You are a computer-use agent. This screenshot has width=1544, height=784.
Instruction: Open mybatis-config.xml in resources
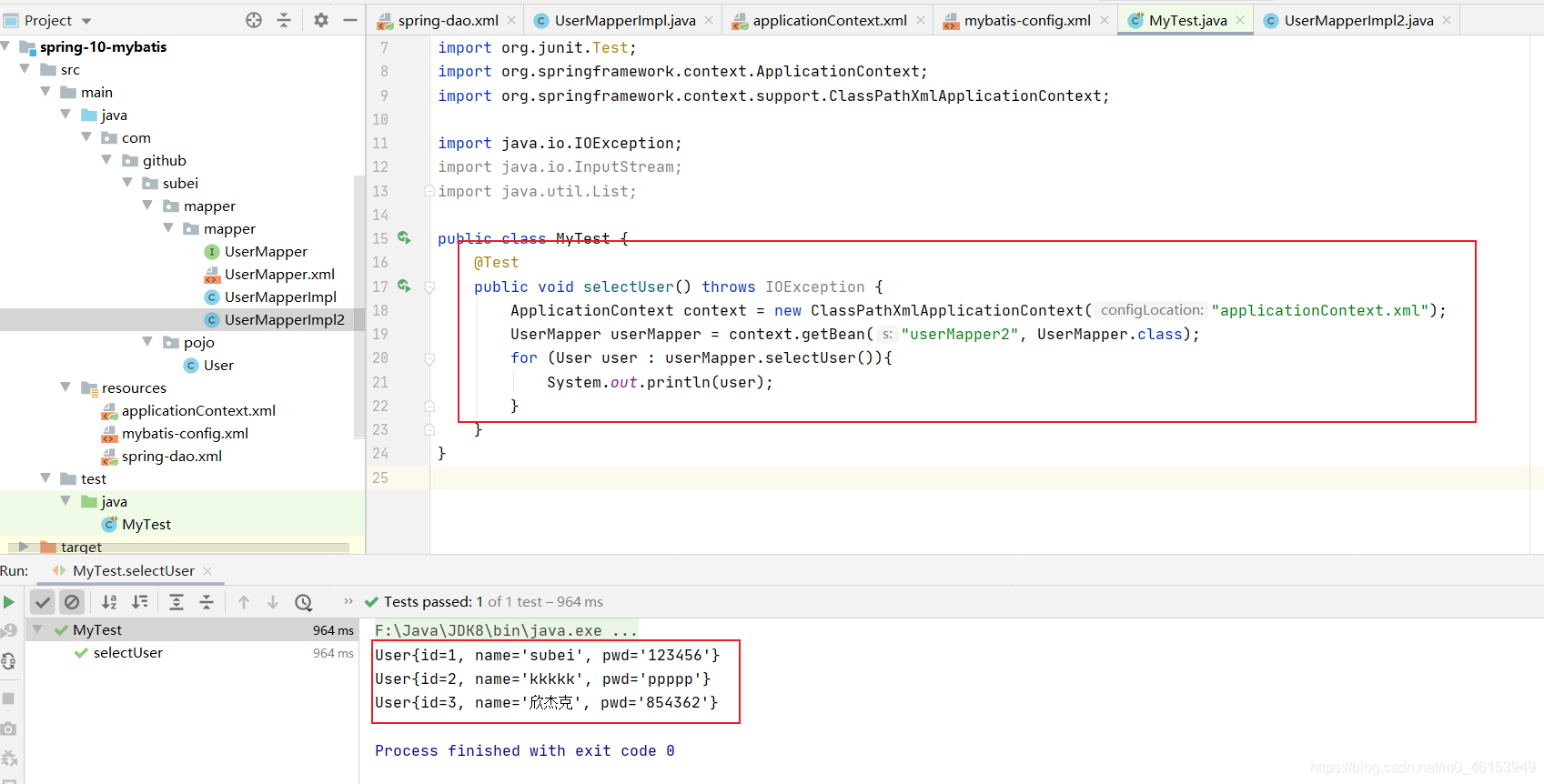point(175,433)
